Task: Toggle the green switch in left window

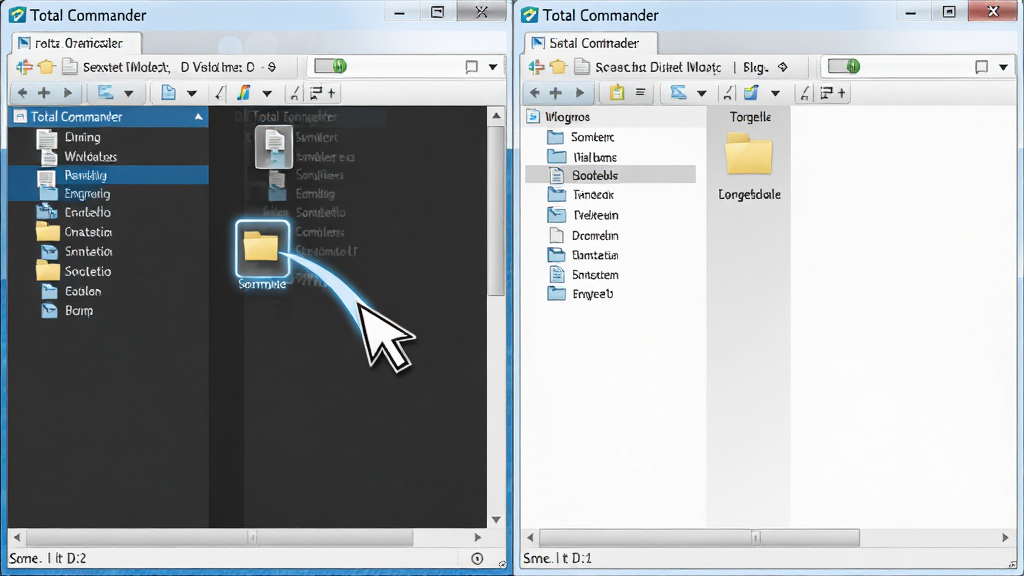Action: (x=330, y=66)
